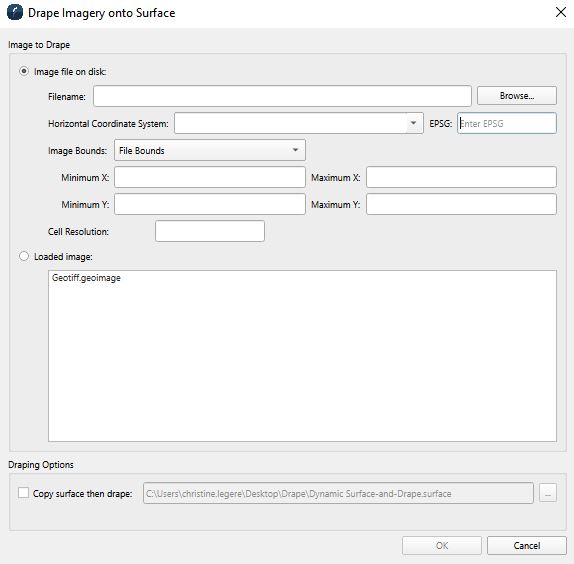The height and width of the screenshot is (564, 574).
Task: Select Geotiff.geoimage in the loaded image list
Action: (86, 278)
